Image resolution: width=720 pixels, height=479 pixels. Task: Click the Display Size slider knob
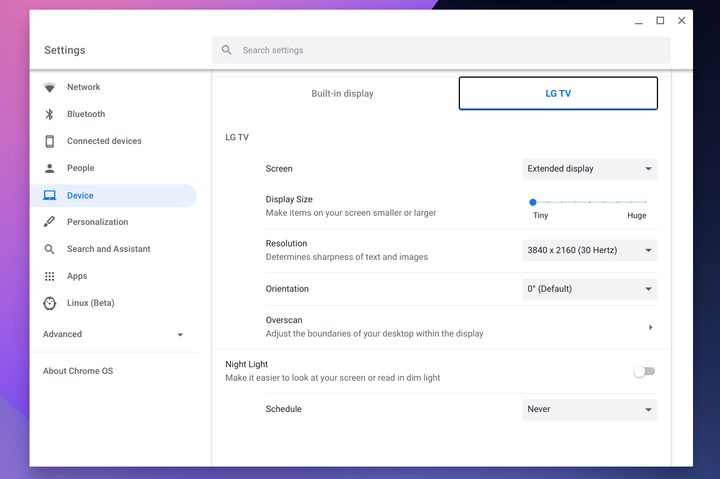tap(533, 202)
